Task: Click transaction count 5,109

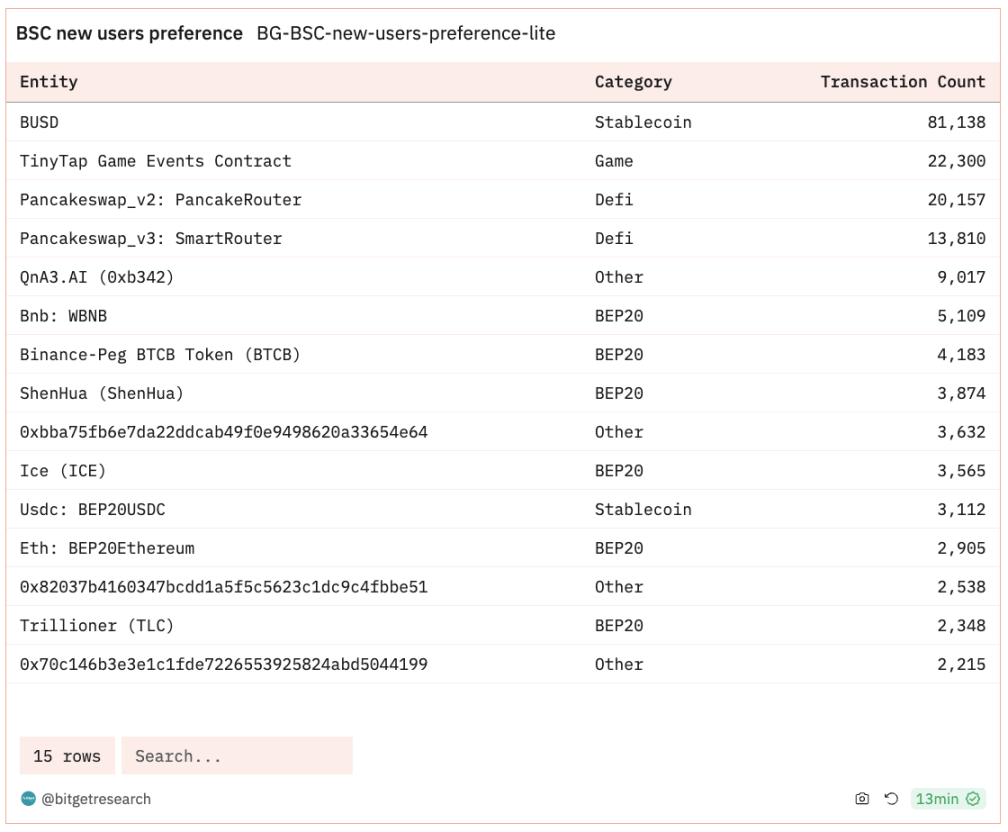Action: [961, 316]
